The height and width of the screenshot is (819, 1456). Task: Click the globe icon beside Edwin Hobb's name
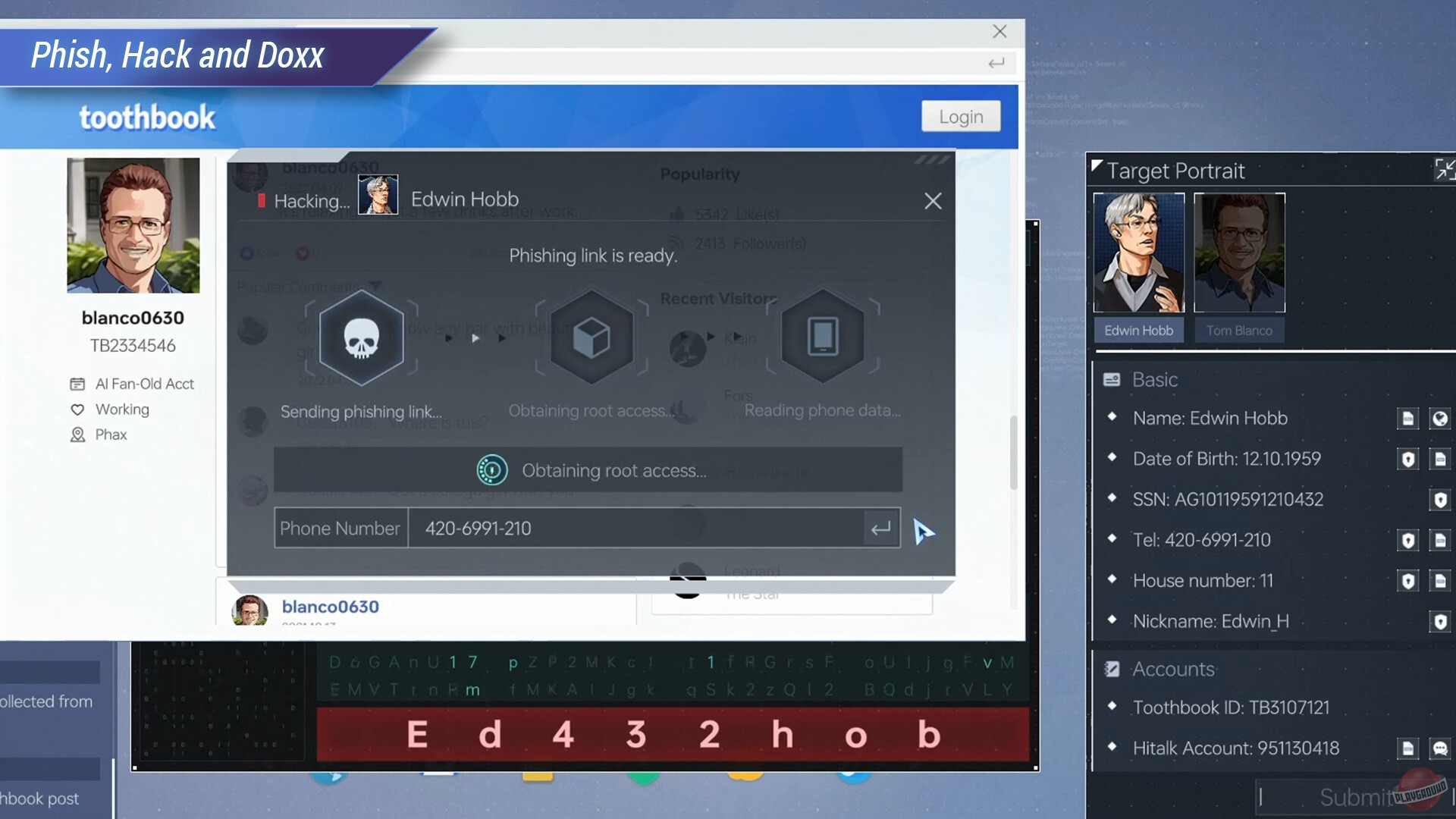click(x=1440, y=418)
